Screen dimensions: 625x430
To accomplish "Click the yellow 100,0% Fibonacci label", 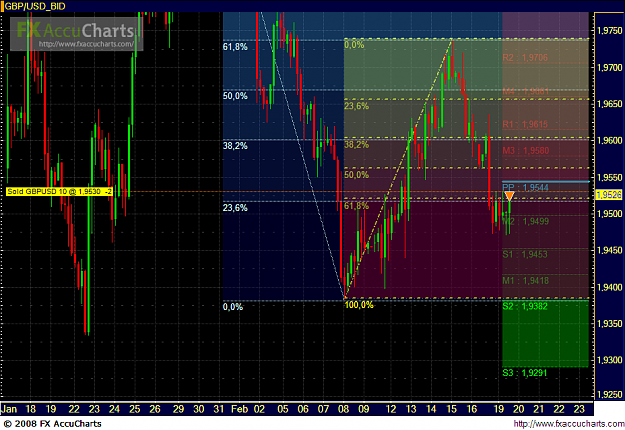I will point(359,305).
